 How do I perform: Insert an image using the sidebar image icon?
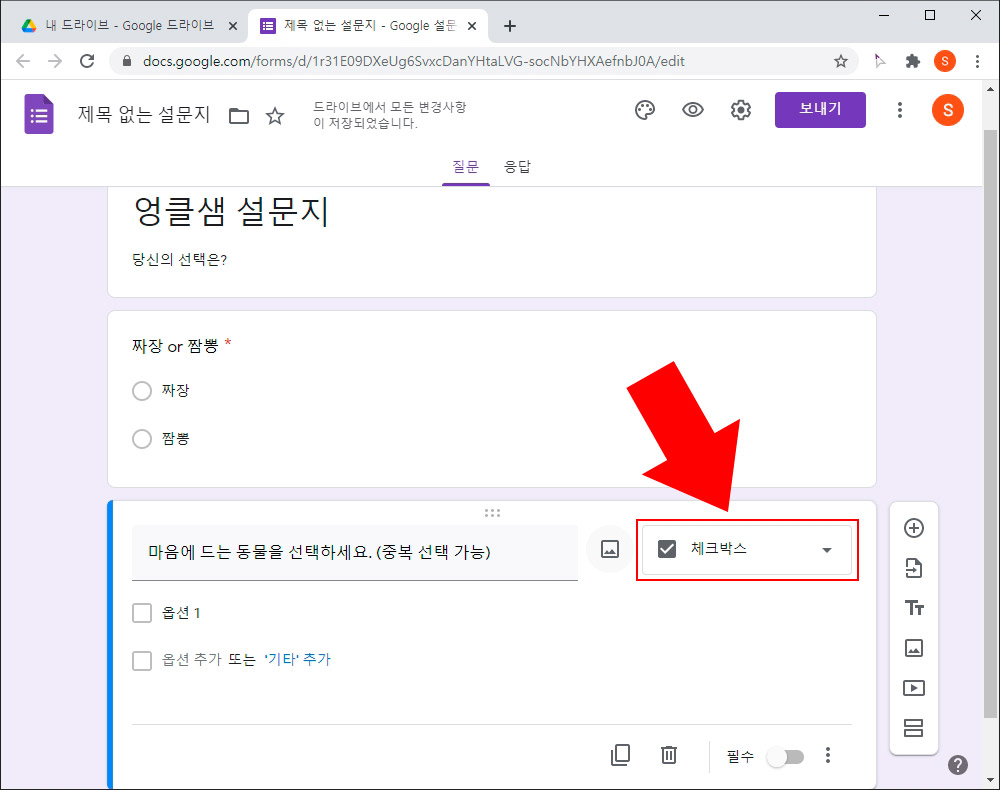913,648
